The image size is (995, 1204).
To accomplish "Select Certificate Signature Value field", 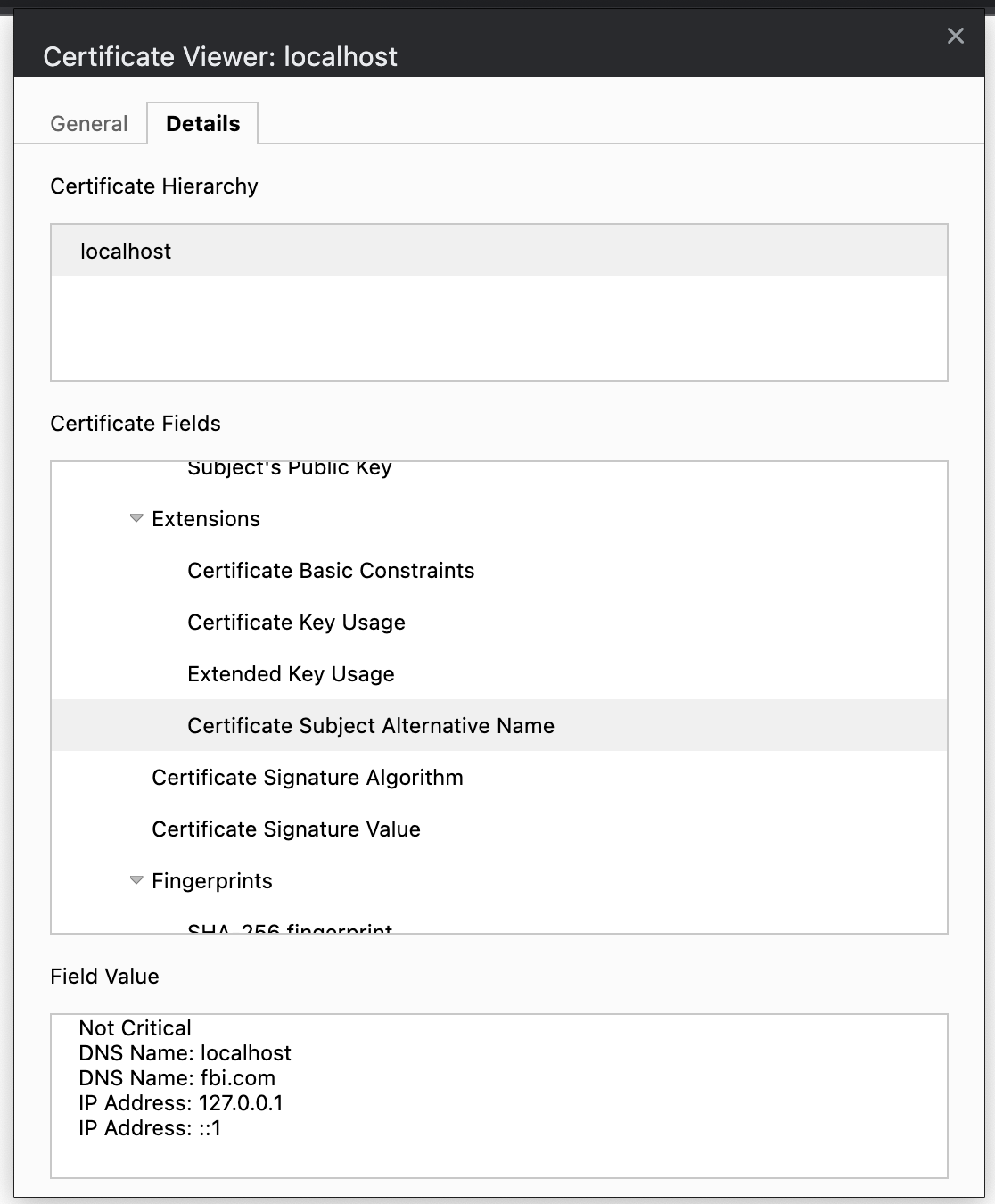I will tap(286, 829).
